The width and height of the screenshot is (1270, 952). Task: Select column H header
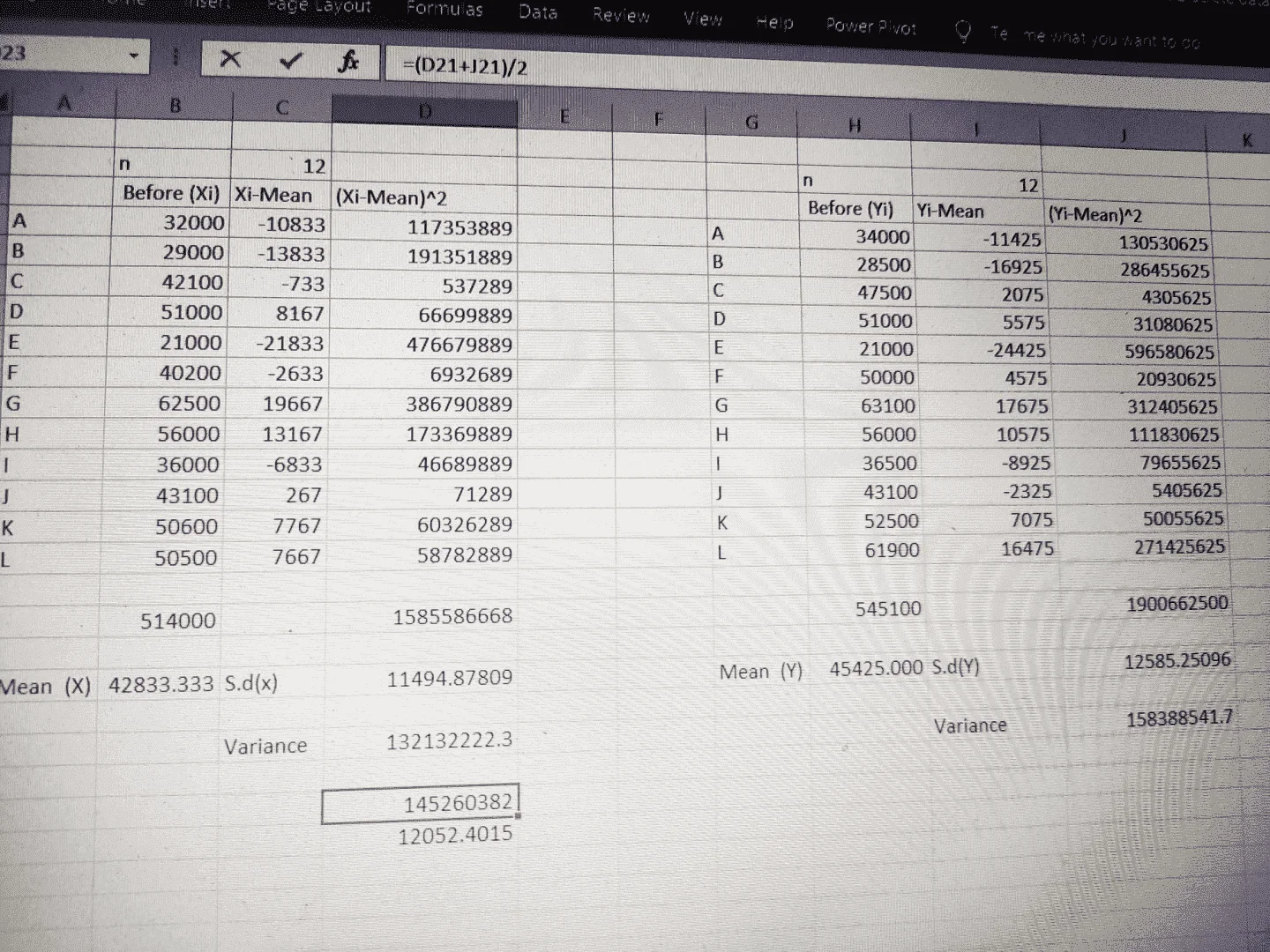[854, 127]
